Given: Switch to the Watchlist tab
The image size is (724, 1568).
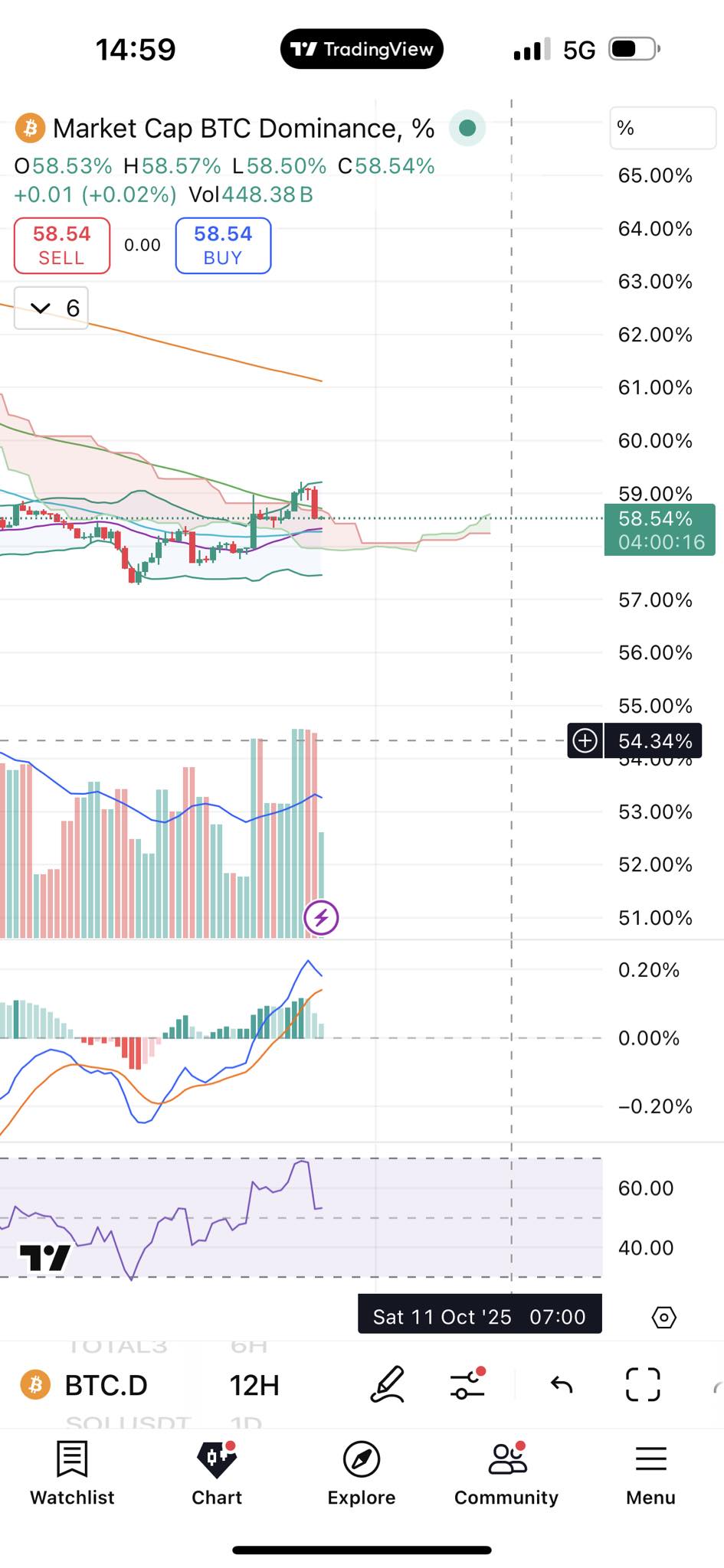Looking at the screenshot, I should click(x=72, y=1473).
